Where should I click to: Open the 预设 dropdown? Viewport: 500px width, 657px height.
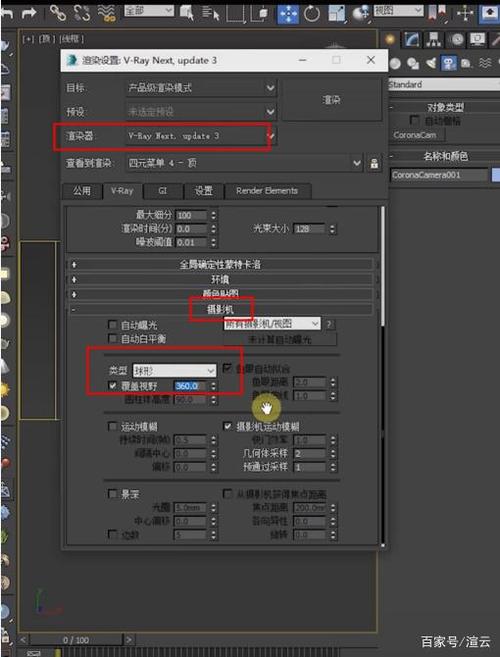click(201, 112)
